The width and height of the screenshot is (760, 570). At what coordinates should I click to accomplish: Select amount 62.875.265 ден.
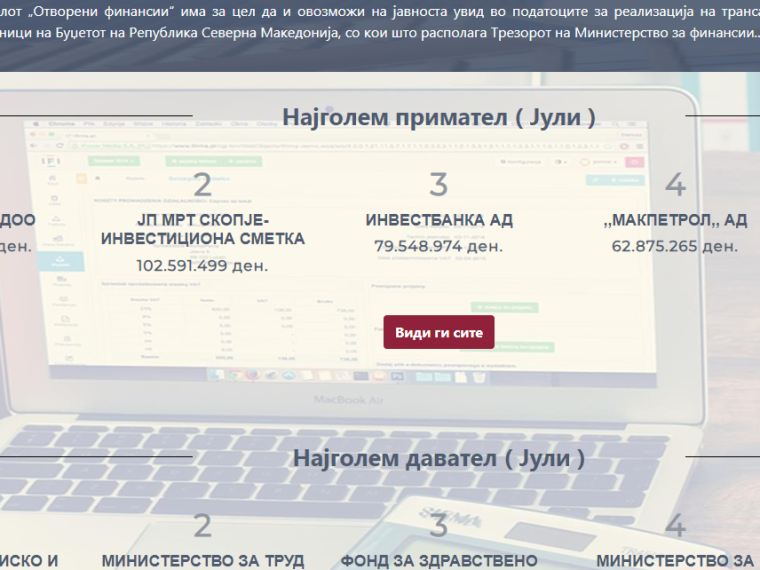pos(675,246)
